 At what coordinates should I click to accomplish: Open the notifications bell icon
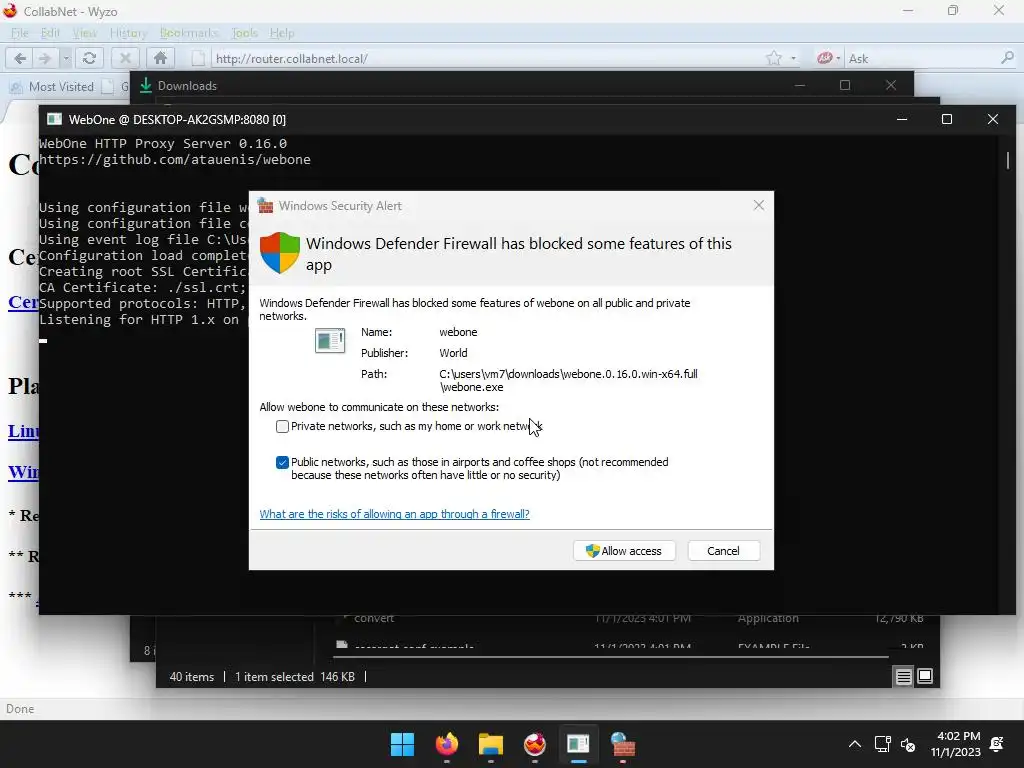tap(997, 744)
